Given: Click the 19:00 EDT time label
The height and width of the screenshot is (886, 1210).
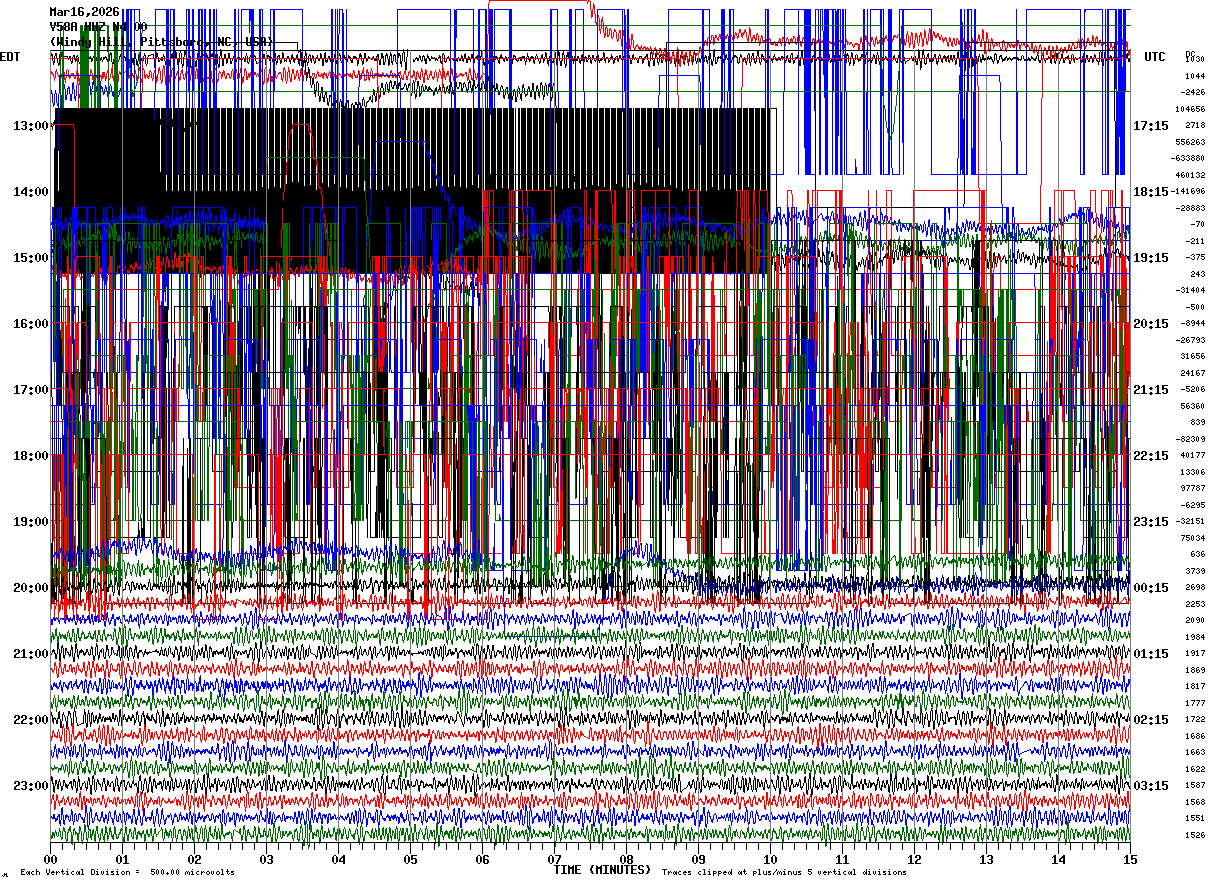Looking at the screenshot, I should pyautogui.click(x=31, y=521).
